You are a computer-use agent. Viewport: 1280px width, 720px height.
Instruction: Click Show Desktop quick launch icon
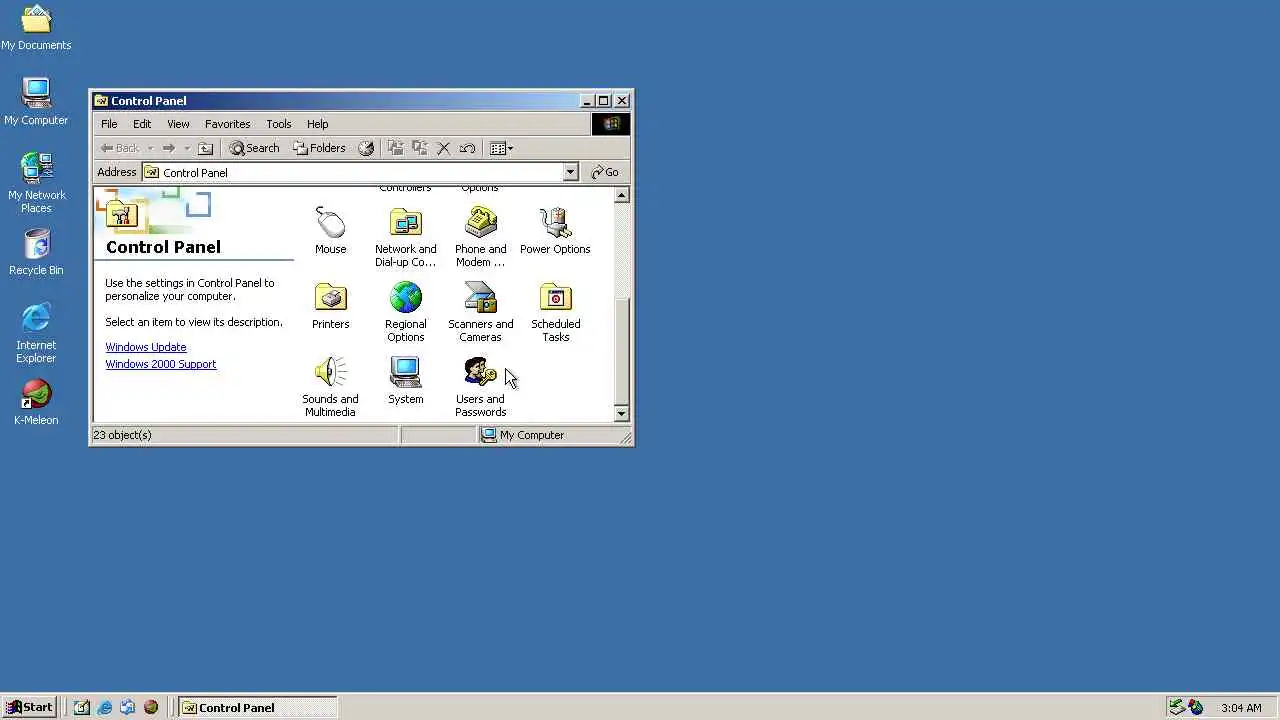(x=82, y=707)
